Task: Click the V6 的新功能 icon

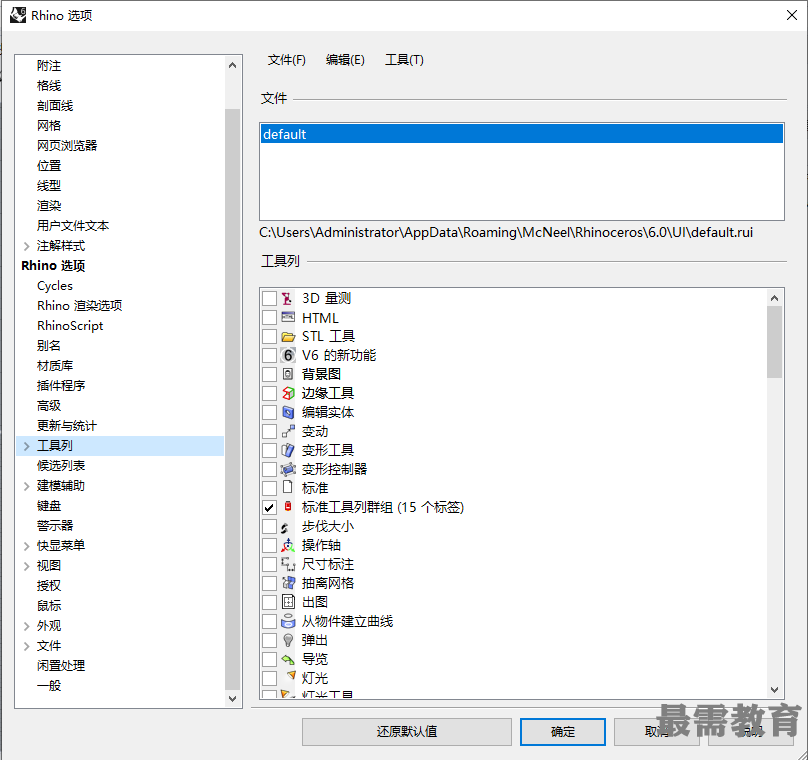Action: (288, 356)
